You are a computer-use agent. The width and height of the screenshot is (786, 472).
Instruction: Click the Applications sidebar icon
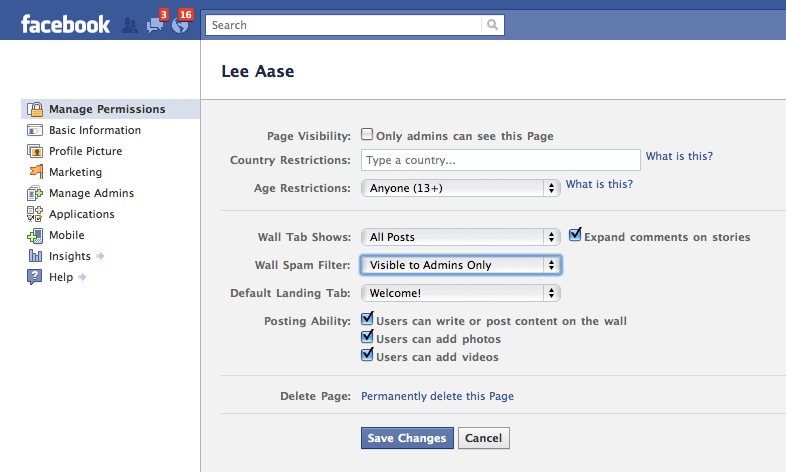coord(35,214)
